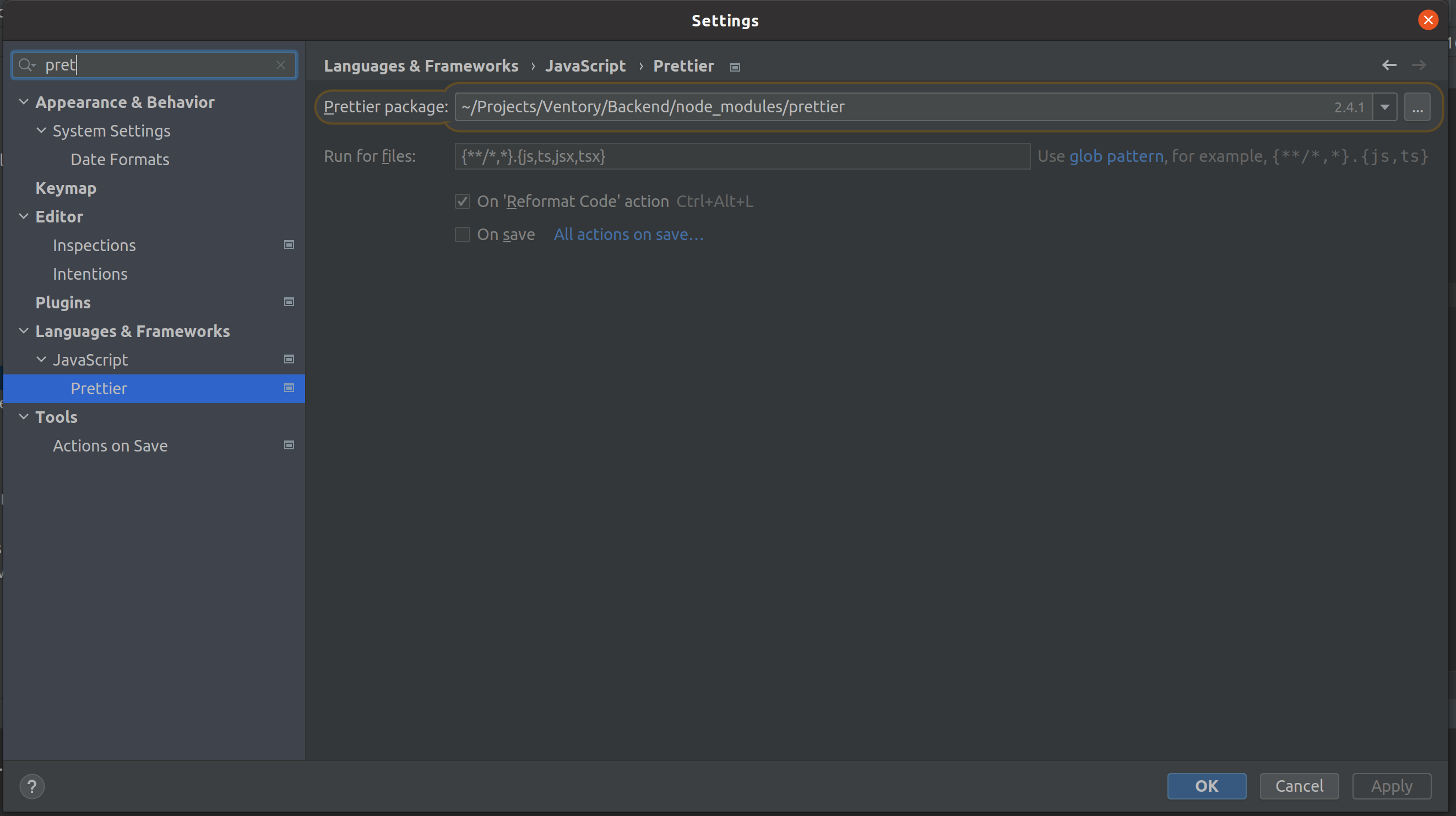This screenshot has width=1456, height=816.
Task: Open the Prettier version 2.4.1 dropdown
Action: click(1384, 106)
